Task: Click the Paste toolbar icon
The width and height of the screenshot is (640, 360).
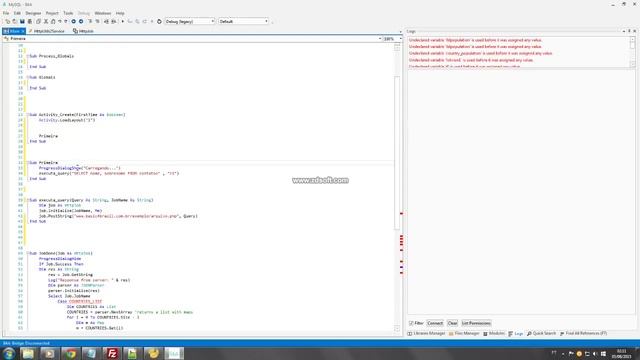Action: (x=53, y=21)
